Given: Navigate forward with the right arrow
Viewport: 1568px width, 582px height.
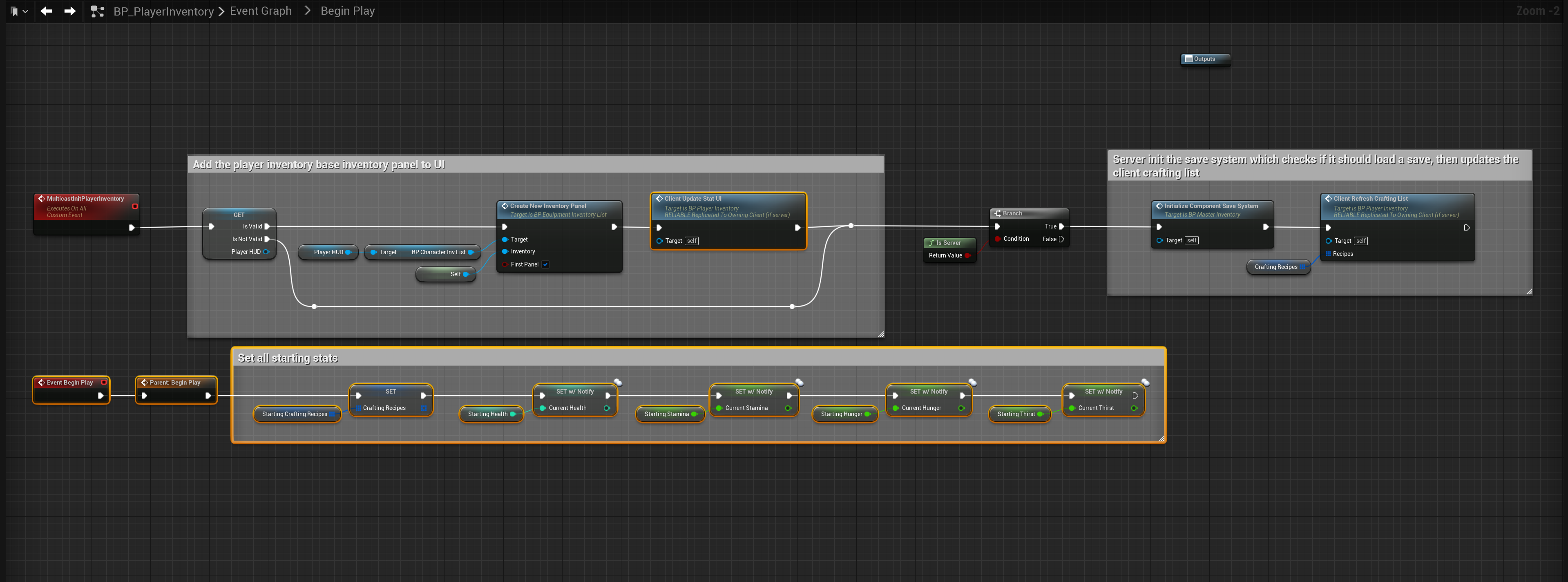Looking at the screenshot, I should click(x=70, y=11).
